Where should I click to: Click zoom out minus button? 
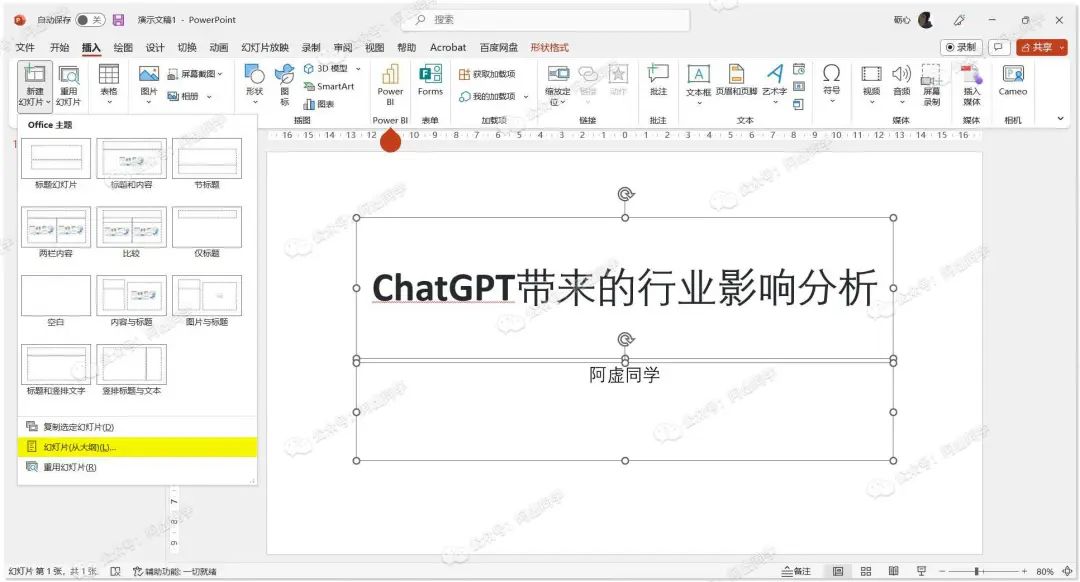click(942, 571)
